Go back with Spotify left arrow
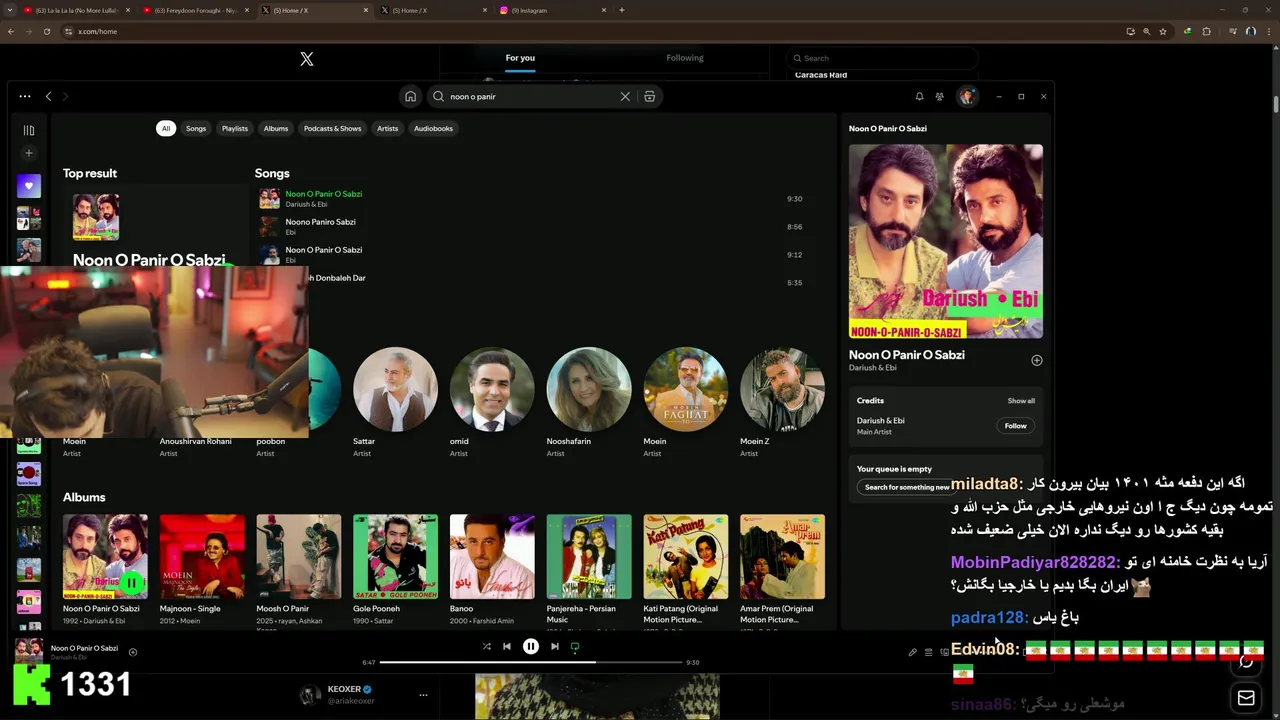Image resolution: width=1280 pixels, height=720 pixels. pos(48,97)
